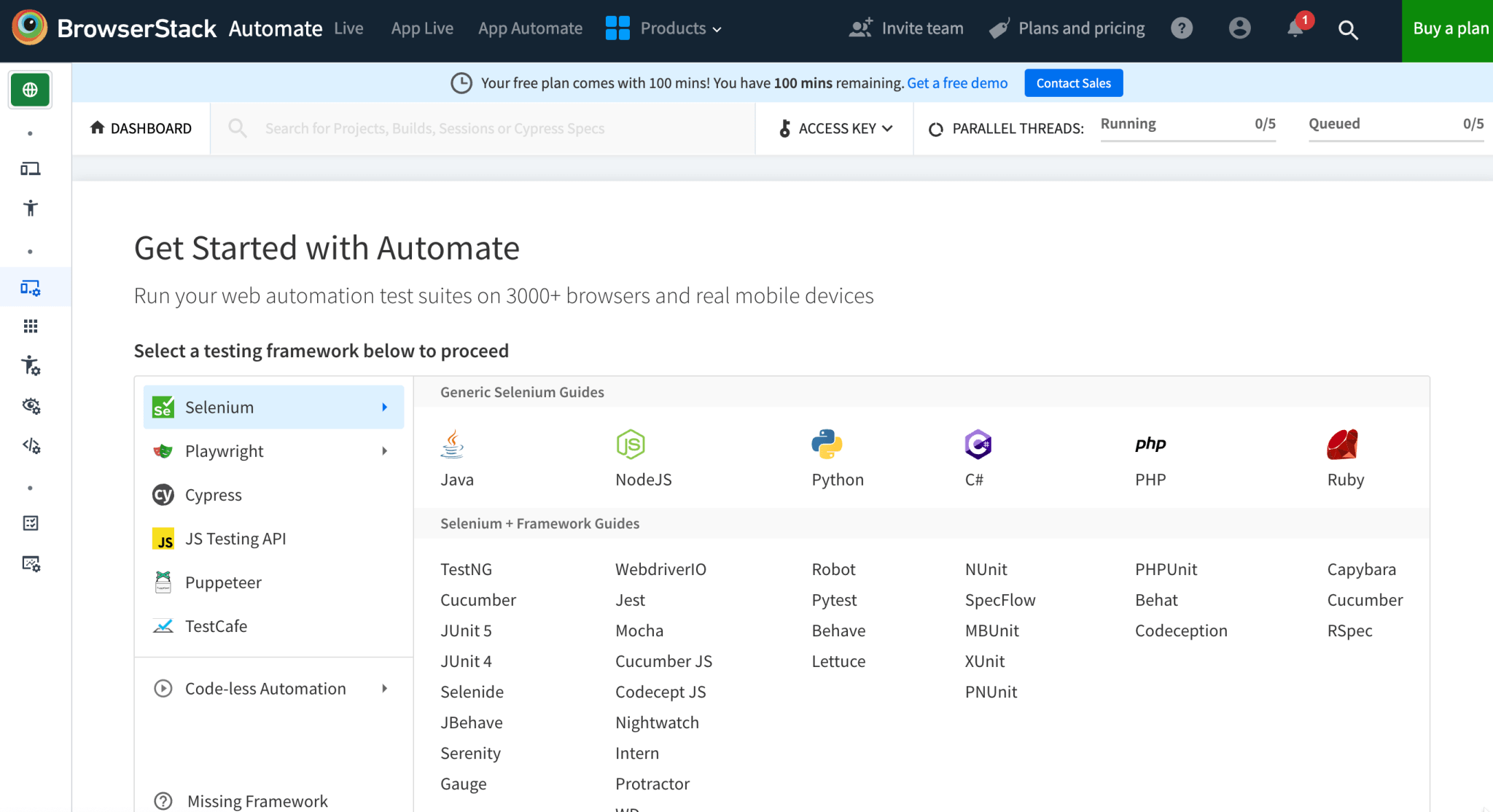
Task: Expand the Products dropdown
Action: 679,28
